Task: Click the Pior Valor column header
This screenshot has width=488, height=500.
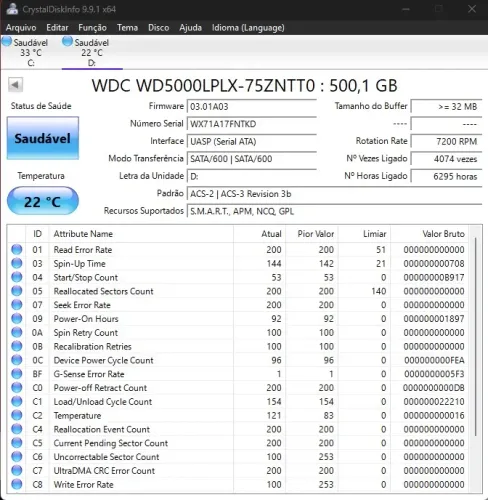Action: pos(312,234)
